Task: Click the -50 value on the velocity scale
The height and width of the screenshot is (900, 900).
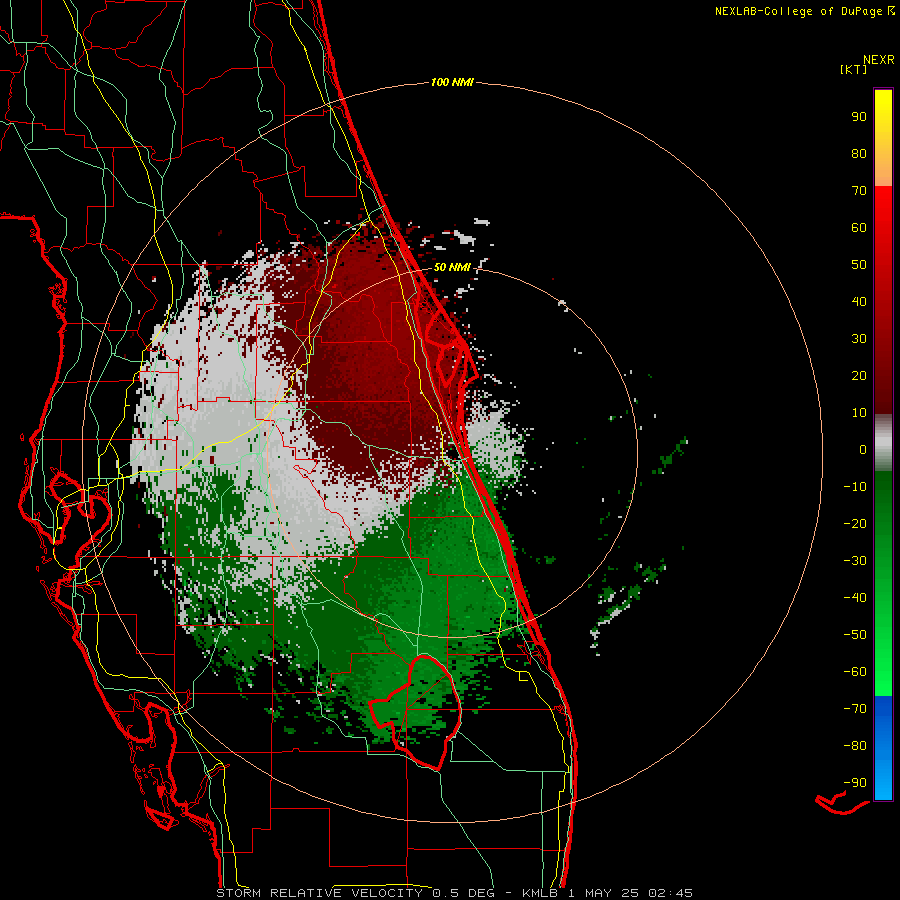Action: coord(855,635)
